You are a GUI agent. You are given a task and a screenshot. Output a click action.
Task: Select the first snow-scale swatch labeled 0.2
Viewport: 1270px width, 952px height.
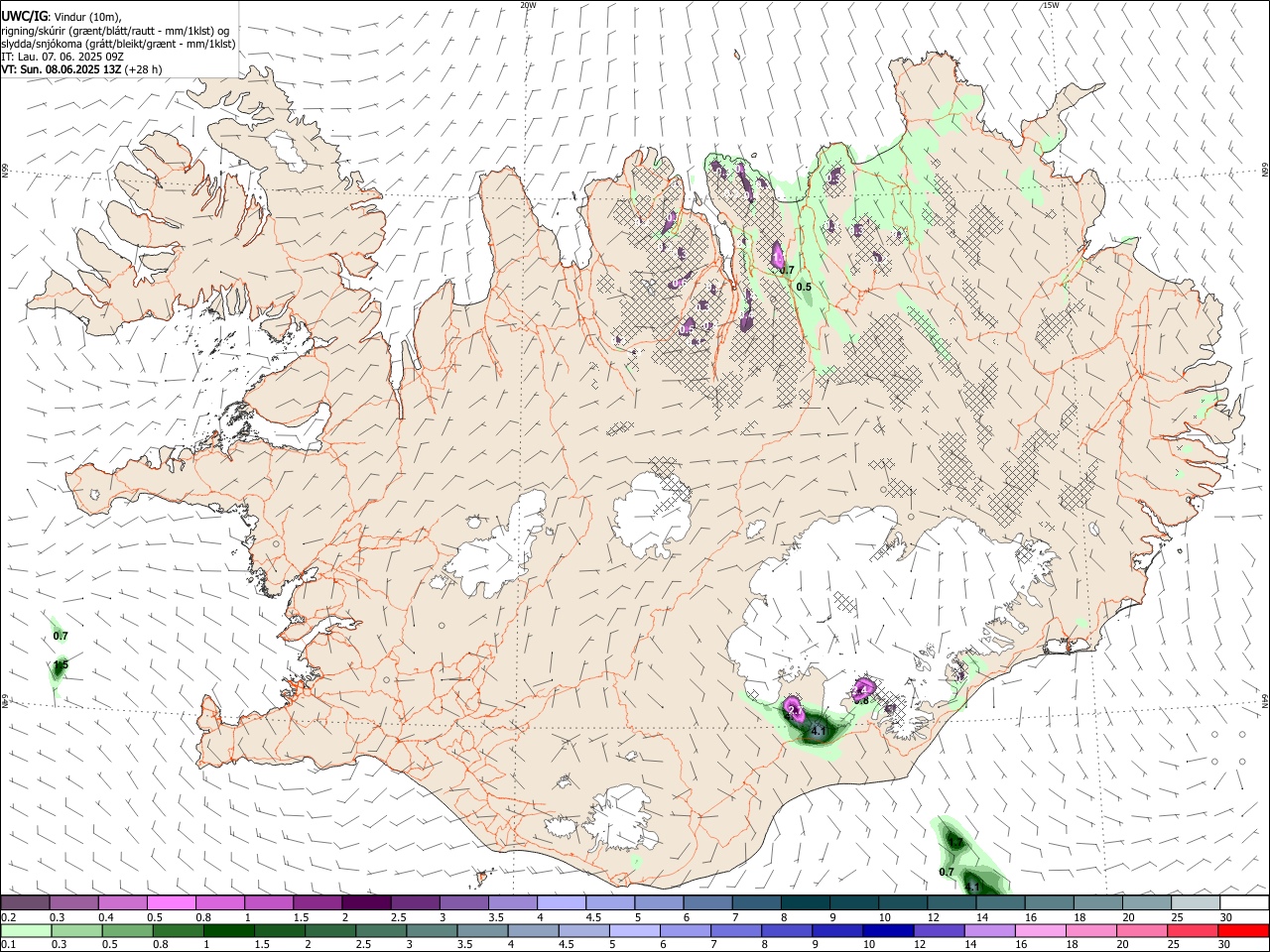[x=25, y=903]
